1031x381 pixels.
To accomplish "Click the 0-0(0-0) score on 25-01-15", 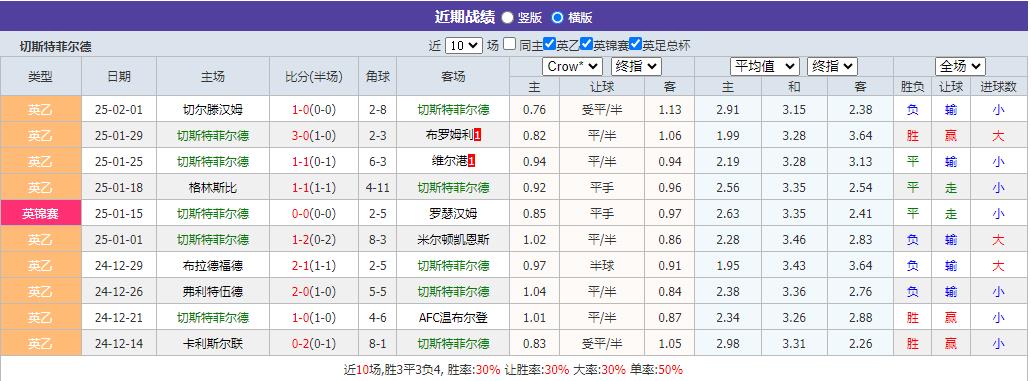I will coord(314,214).
